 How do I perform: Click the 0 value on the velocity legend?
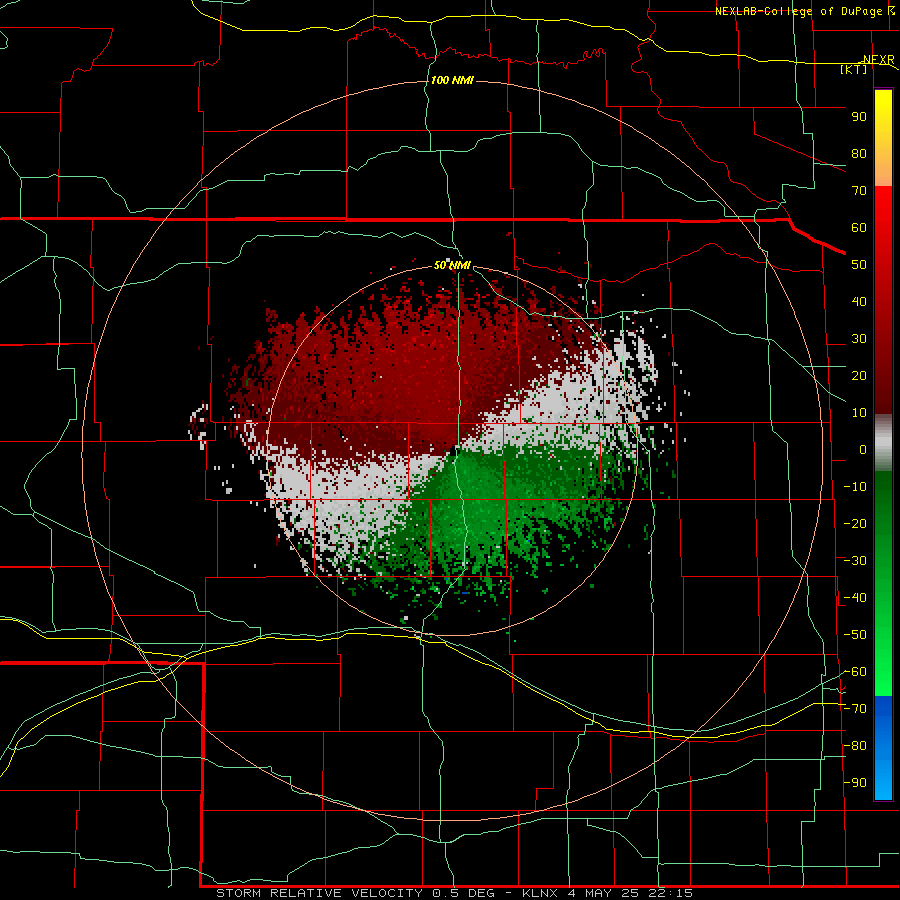click(863, 450)
